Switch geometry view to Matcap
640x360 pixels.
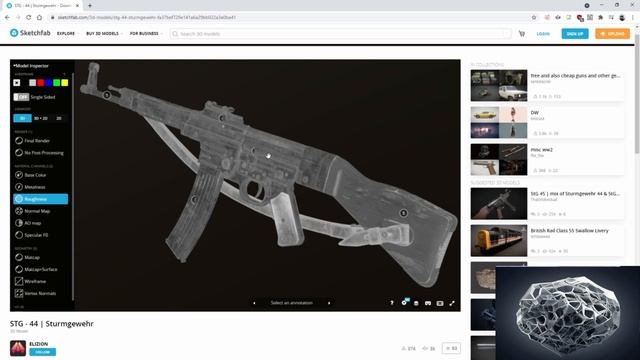[27, 258]
